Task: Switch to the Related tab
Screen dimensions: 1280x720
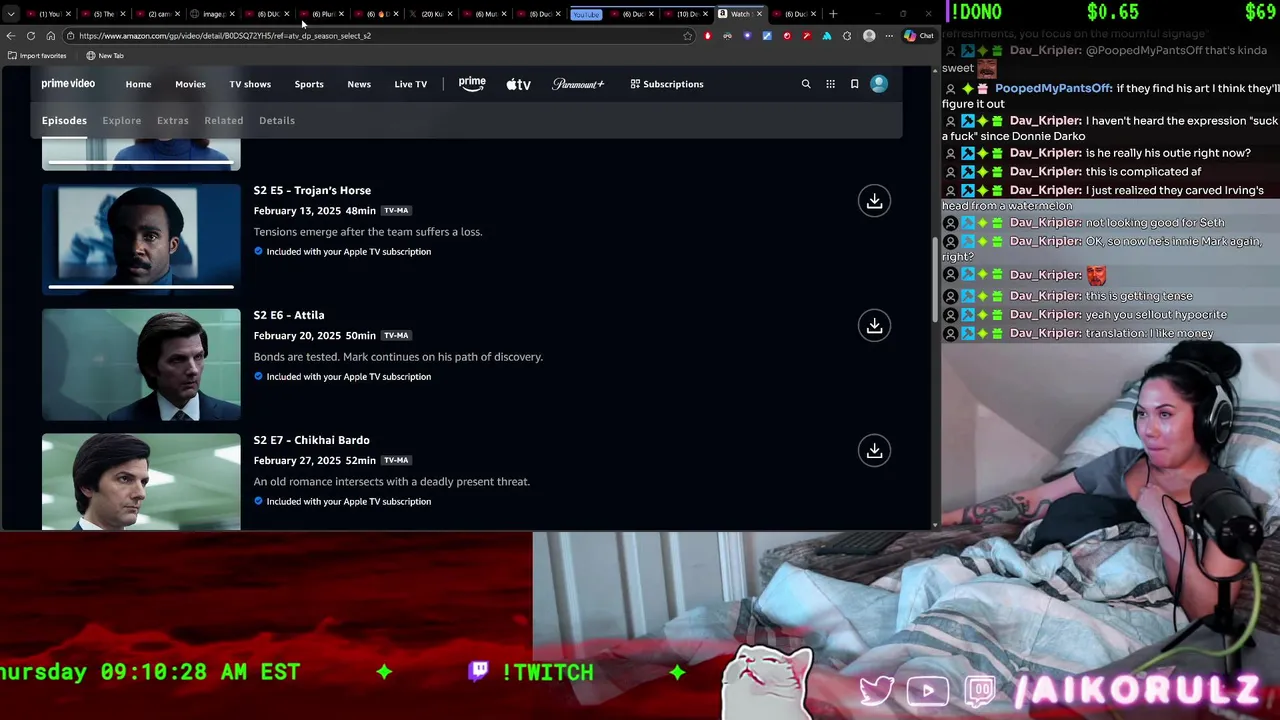Action: point(224,120)
